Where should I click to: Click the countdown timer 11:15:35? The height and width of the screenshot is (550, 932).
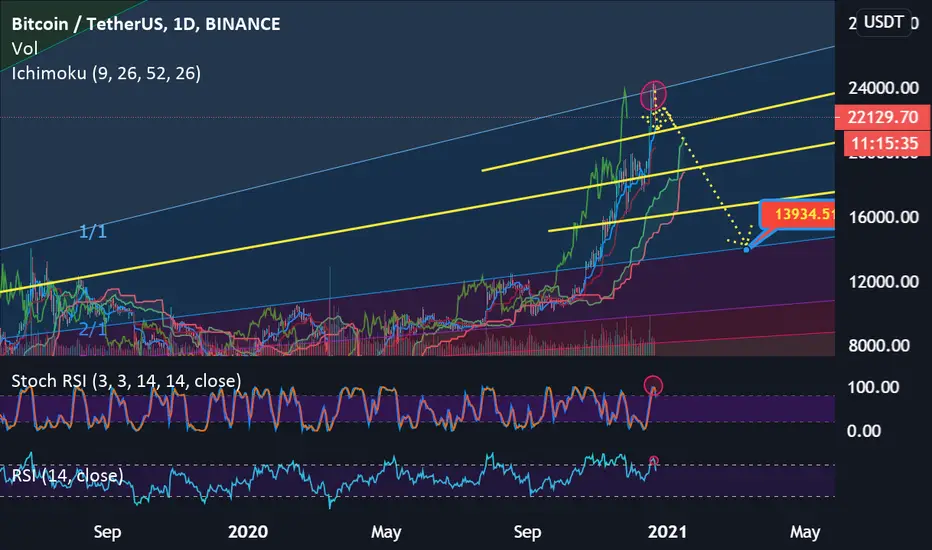click(886, 143)
